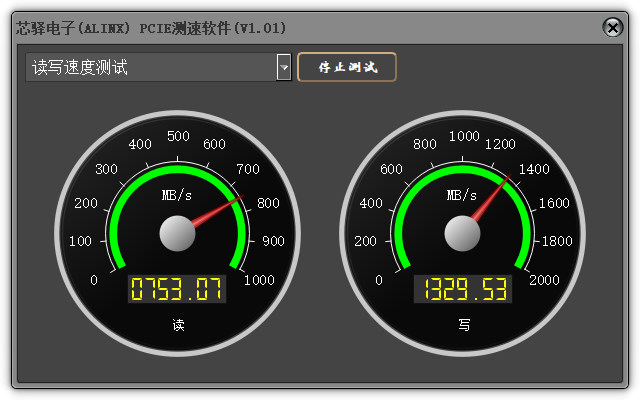The height and width of the screenshot is (400, 640).
Task: Click the 读 label under left gauge
Action: (178, 325)
